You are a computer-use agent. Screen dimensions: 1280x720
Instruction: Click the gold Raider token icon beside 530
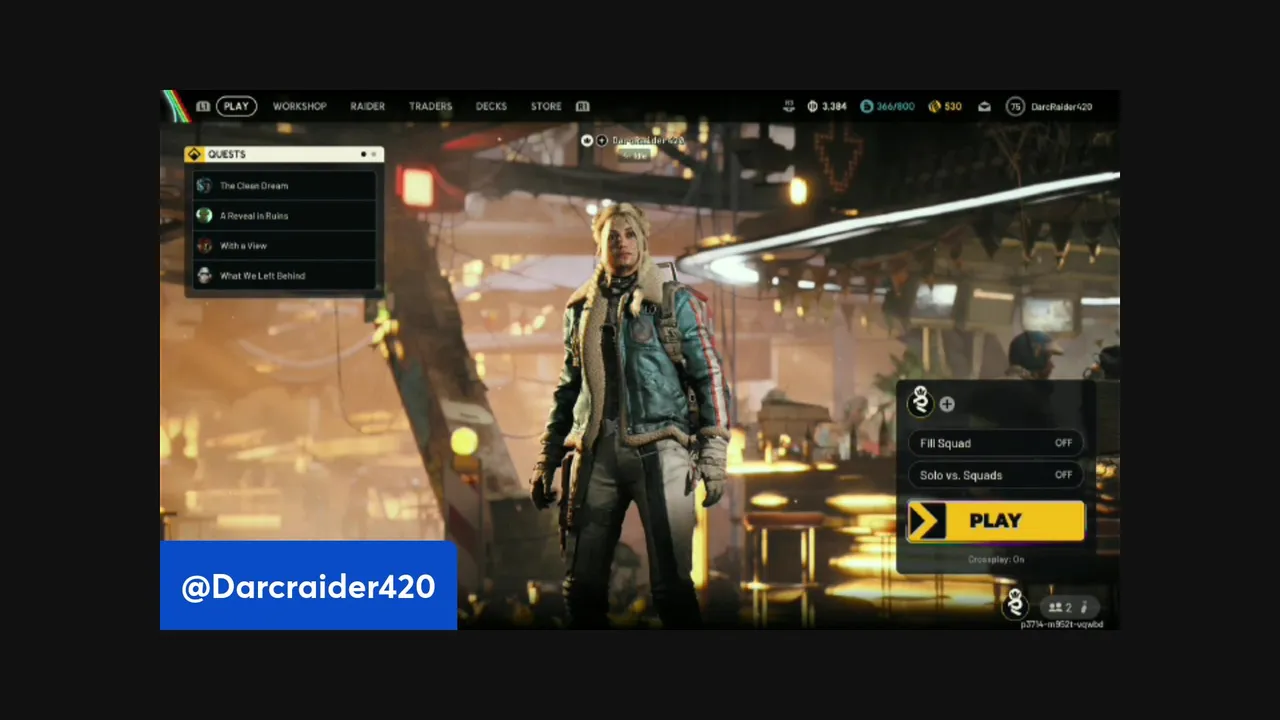[x=935, y=106]
